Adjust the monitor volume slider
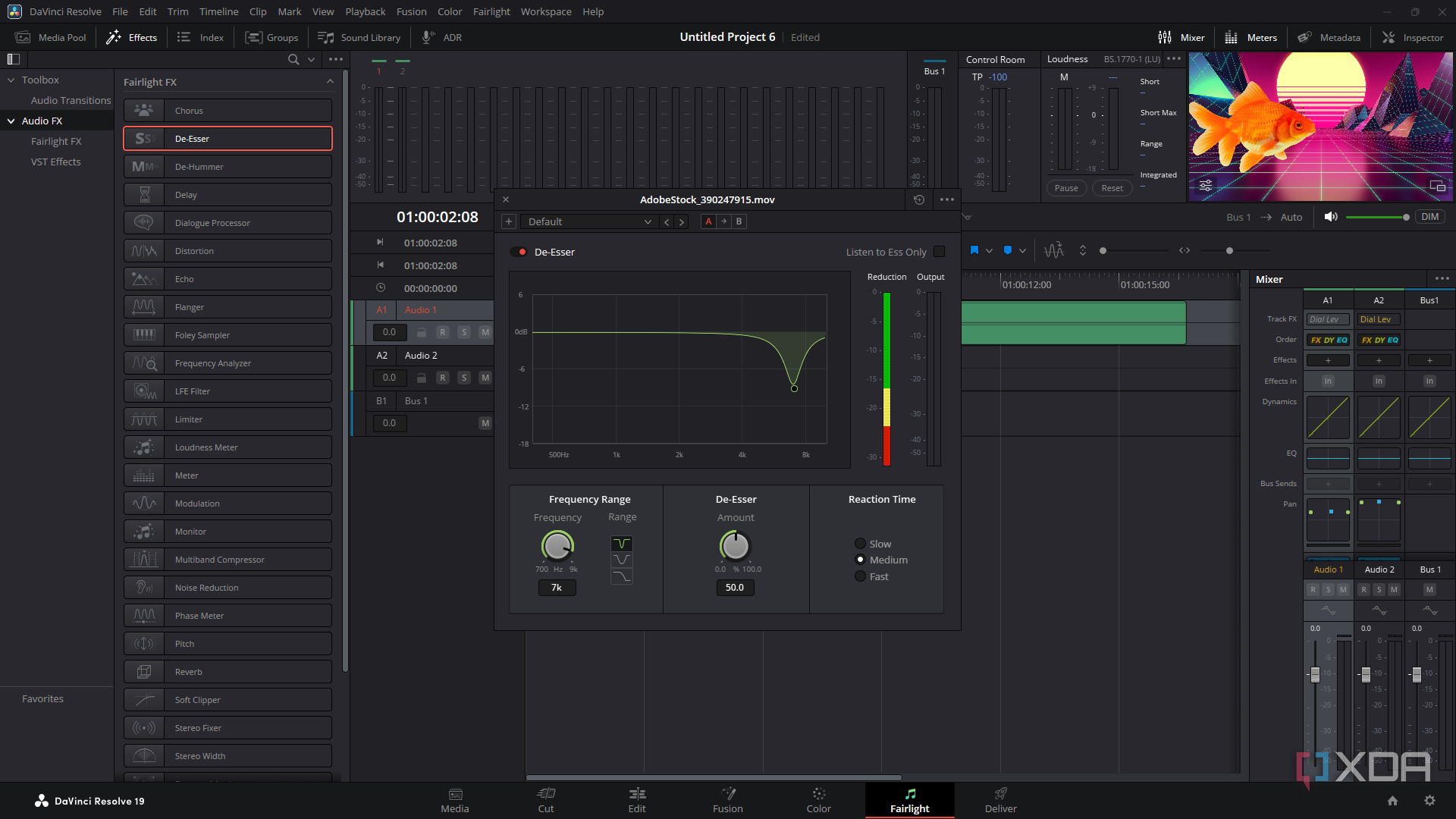The width and height of the screenshot is (1456, 819). point(1376,218)
